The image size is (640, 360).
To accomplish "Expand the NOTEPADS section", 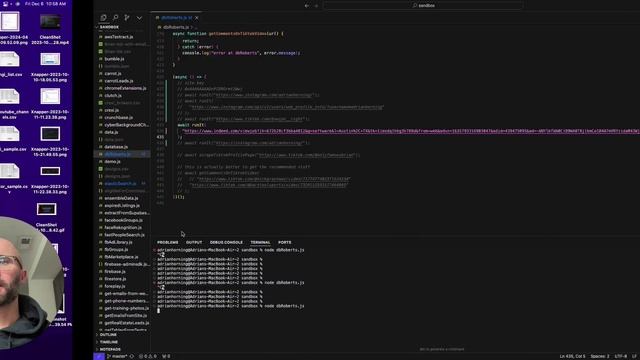I will pos(110,349).
